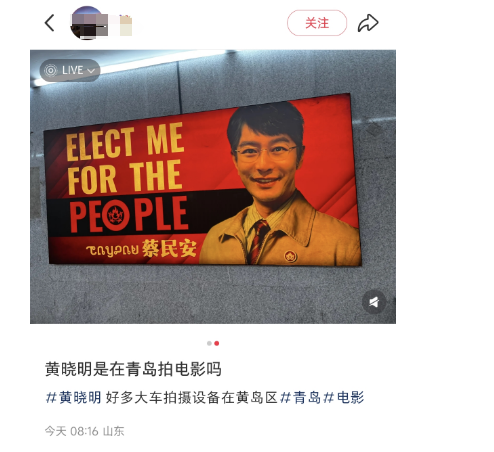
Task: View the Elect Me billboard photo fullscreen
Action: pos(213,187)
